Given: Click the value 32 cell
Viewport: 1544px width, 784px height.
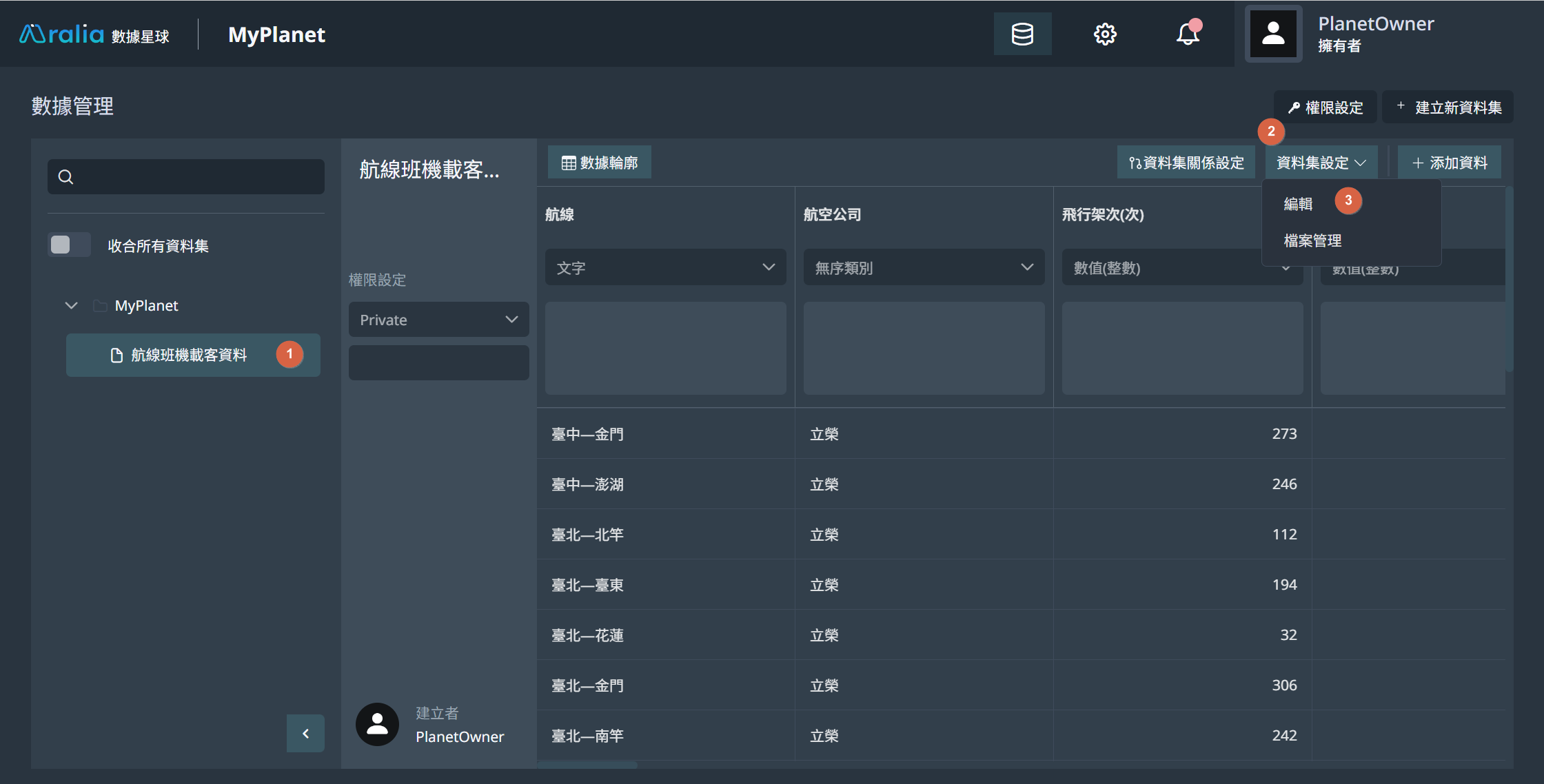Looking at the screenshot, I should pyautogui.click(x=1182, y=635).
